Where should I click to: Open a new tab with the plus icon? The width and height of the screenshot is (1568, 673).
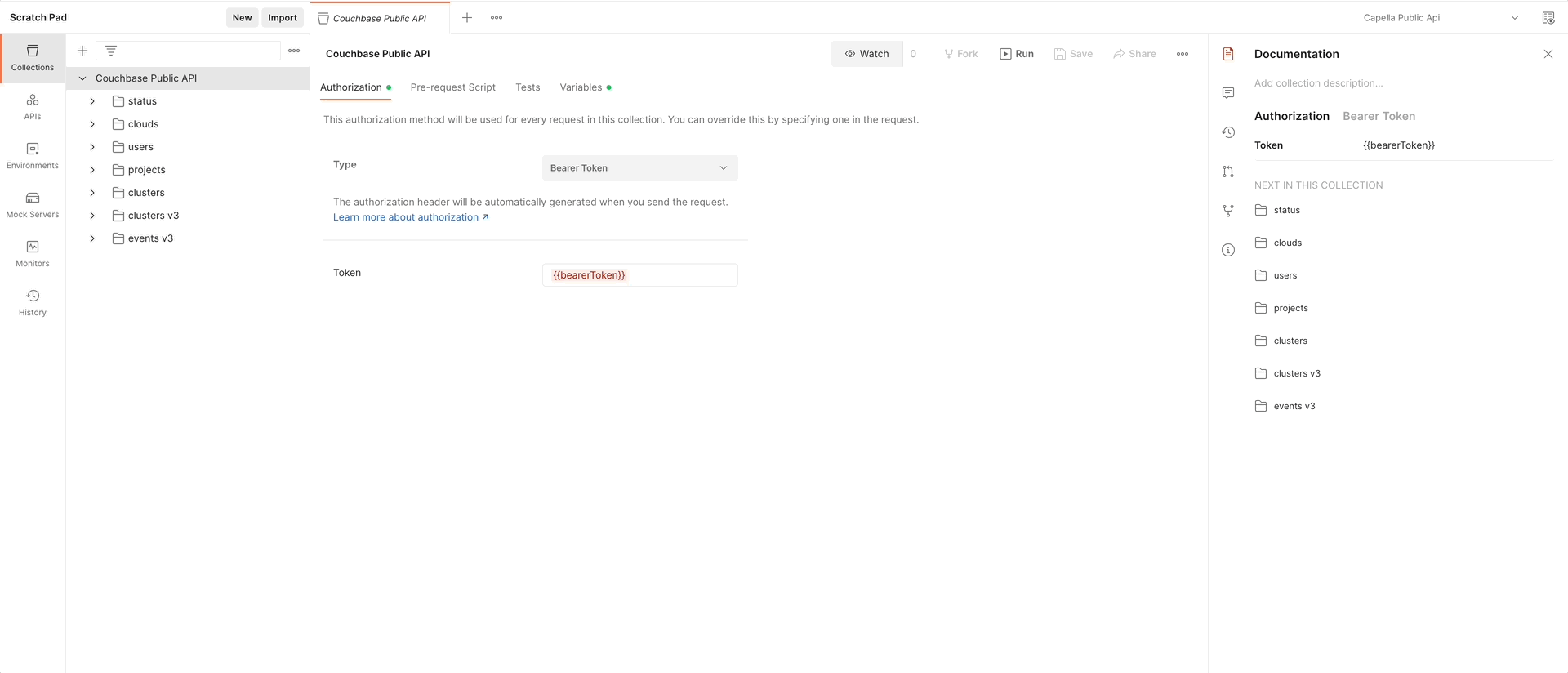(x=467, y=17)
